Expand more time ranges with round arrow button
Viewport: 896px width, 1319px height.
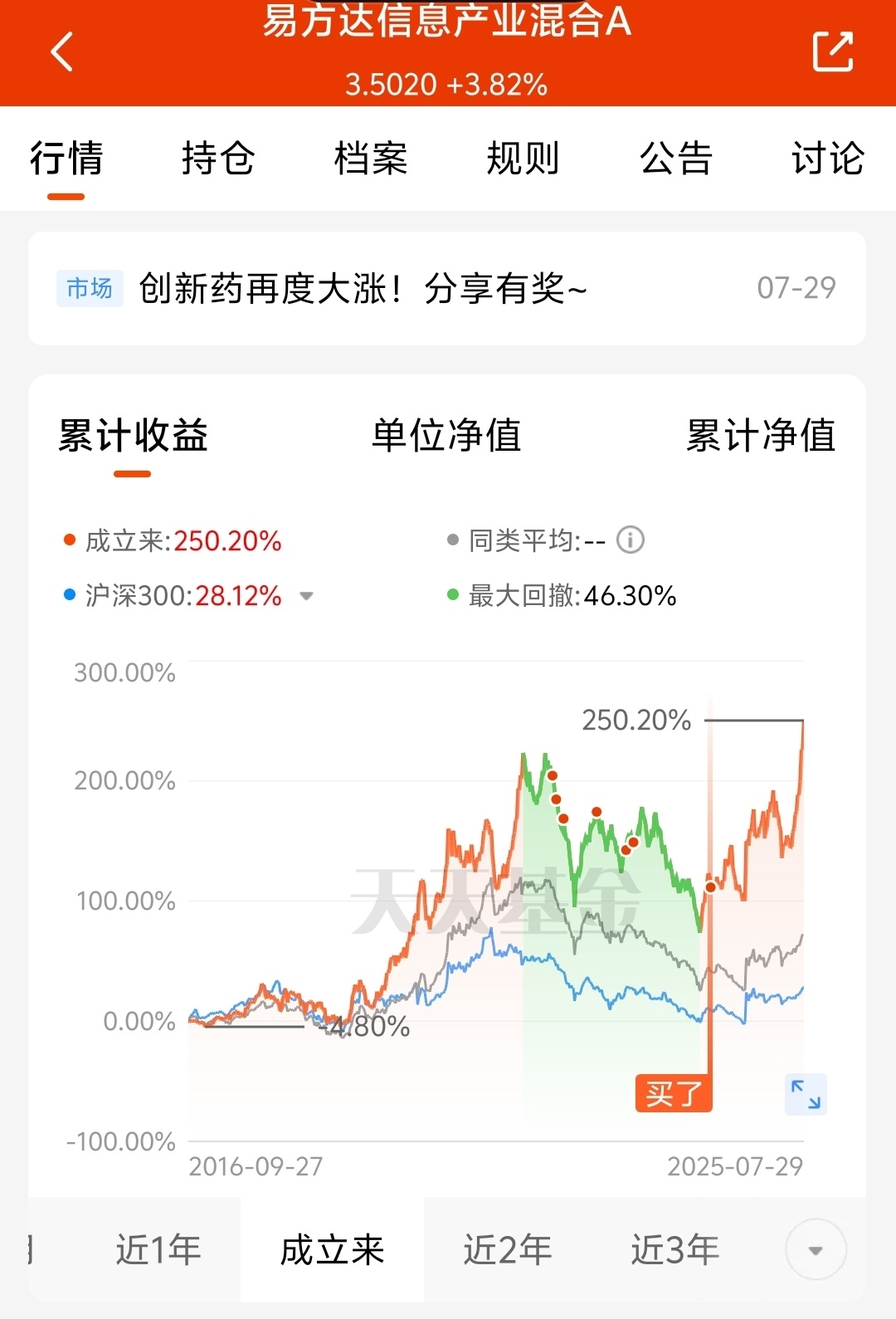coord(816,1249)
